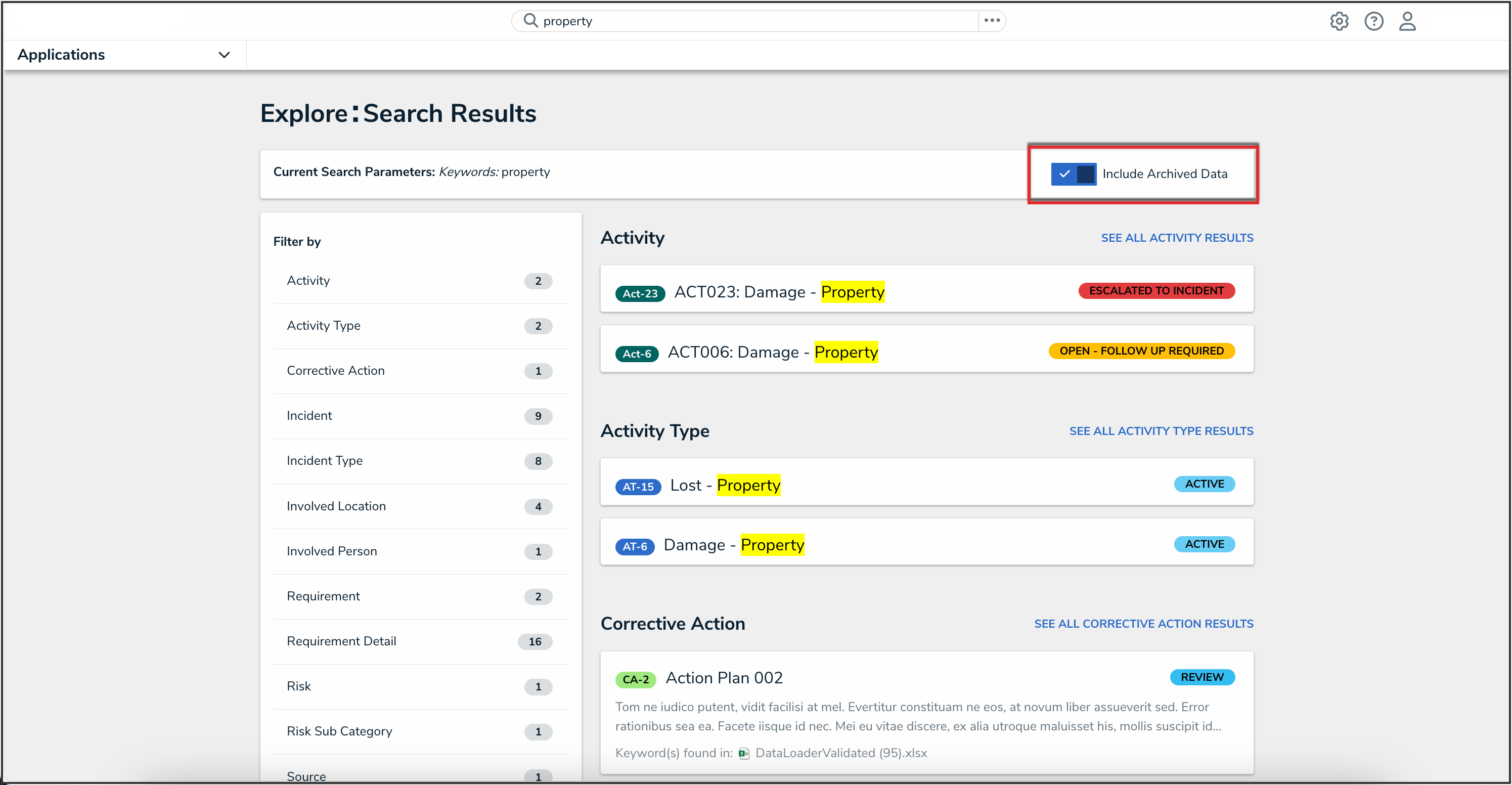This screenshot has width=1512, height=785.
Task: Click the Excel file icon for DataLoaderValidated
Action: click(x=744, y=753)
